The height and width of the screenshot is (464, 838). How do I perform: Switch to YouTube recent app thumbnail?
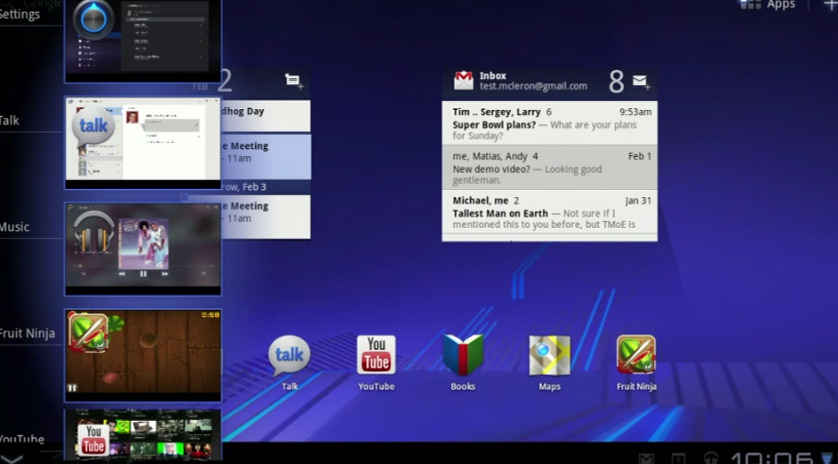[143, 435]
